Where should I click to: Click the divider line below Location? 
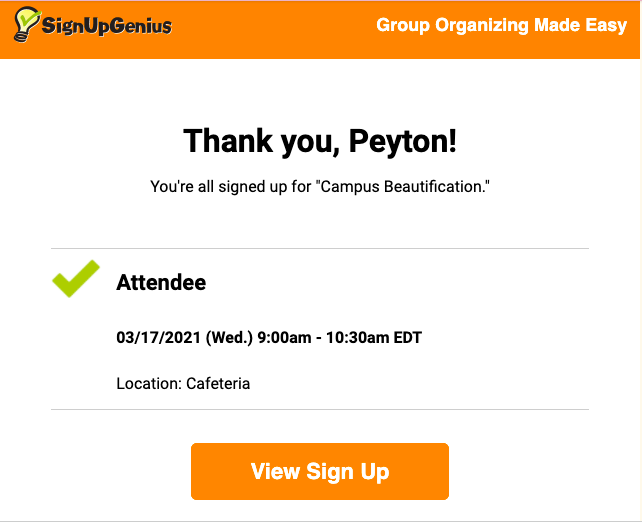320,409
